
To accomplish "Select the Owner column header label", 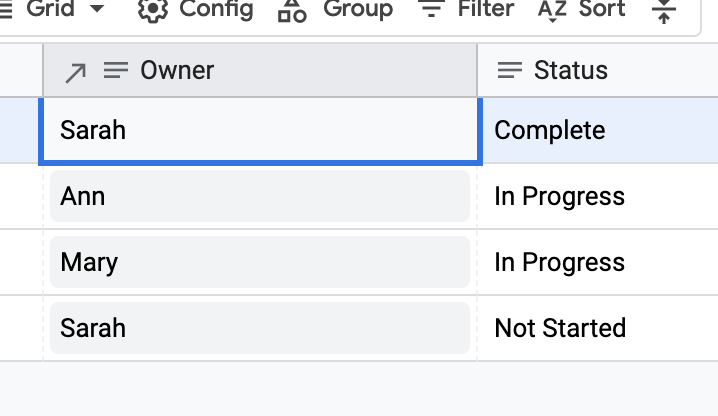I will coord(177,70).
